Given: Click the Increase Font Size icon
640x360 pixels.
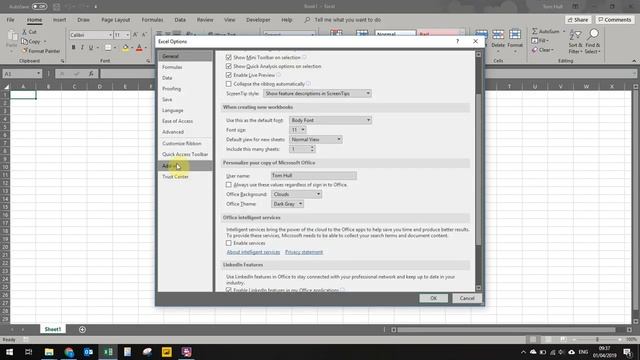Looking at the screenshot, I should pyautogui.click(x=135, y=35).
